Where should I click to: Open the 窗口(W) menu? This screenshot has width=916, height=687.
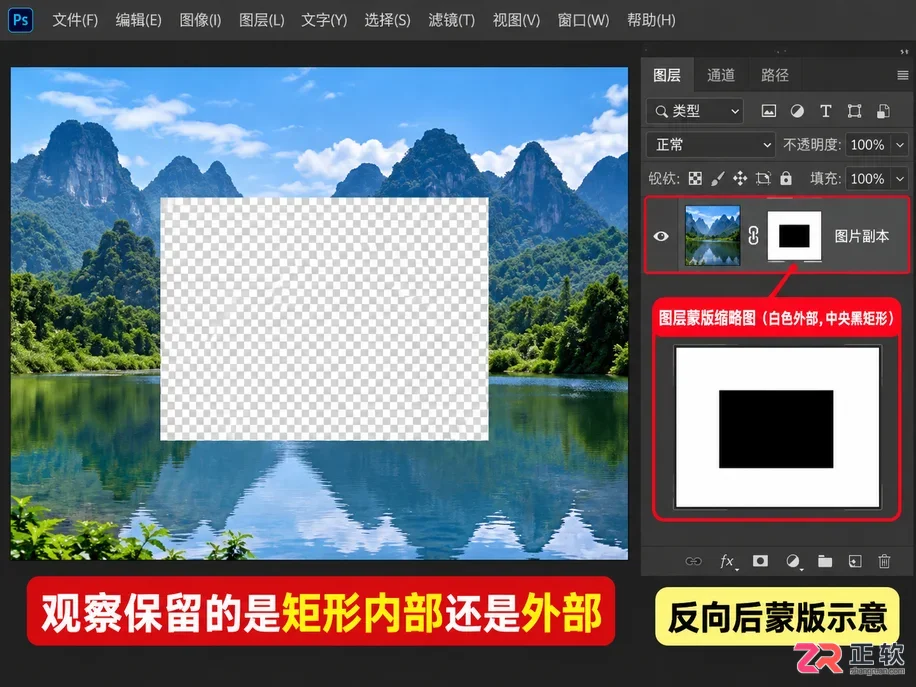(x=583, y=20)
